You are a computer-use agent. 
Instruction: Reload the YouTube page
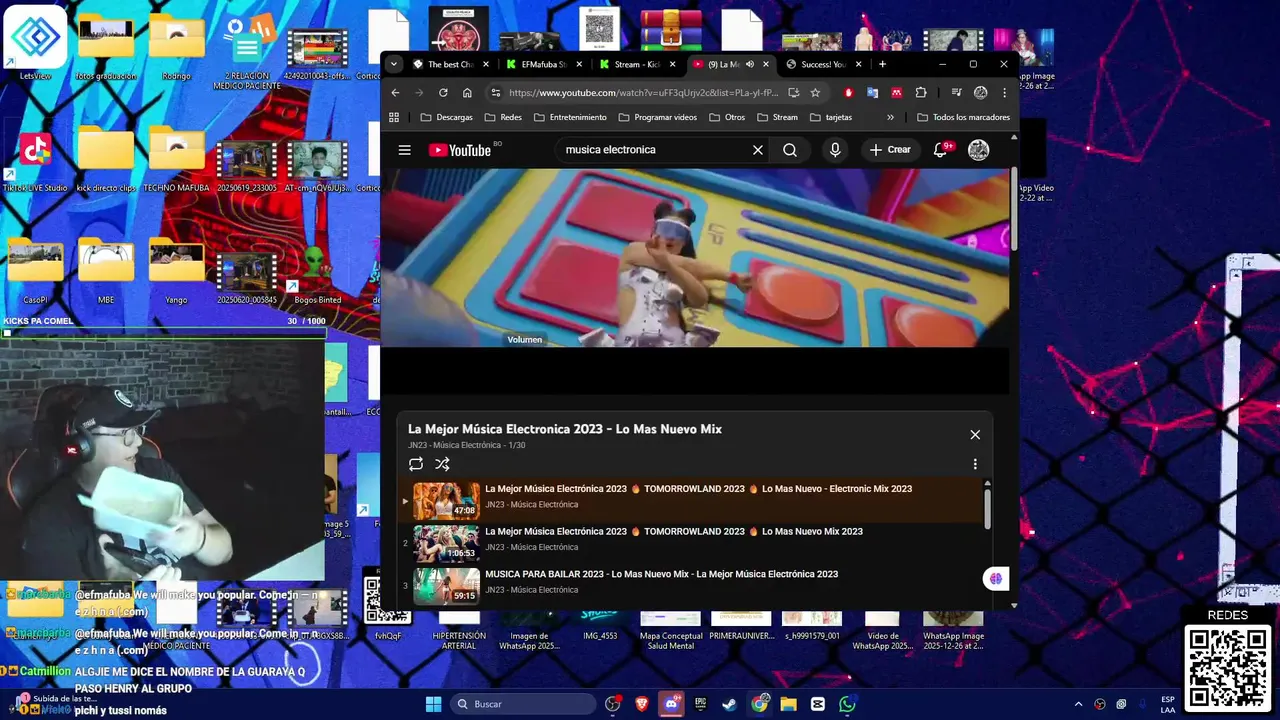[443, 92]
